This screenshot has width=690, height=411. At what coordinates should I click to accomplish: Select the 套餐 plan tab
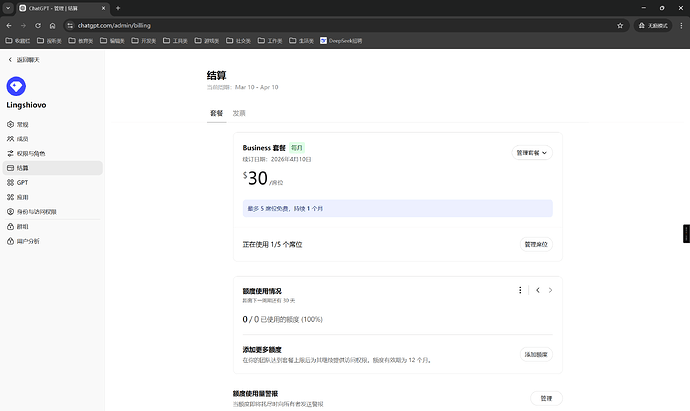217,113
